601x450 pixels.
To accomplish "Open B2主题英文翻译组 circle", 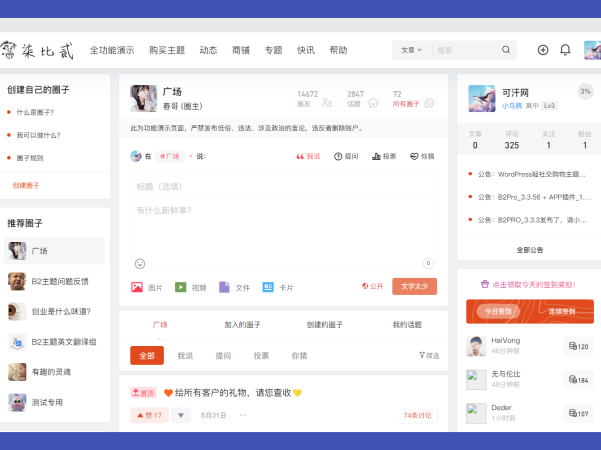I will point(54,342).
